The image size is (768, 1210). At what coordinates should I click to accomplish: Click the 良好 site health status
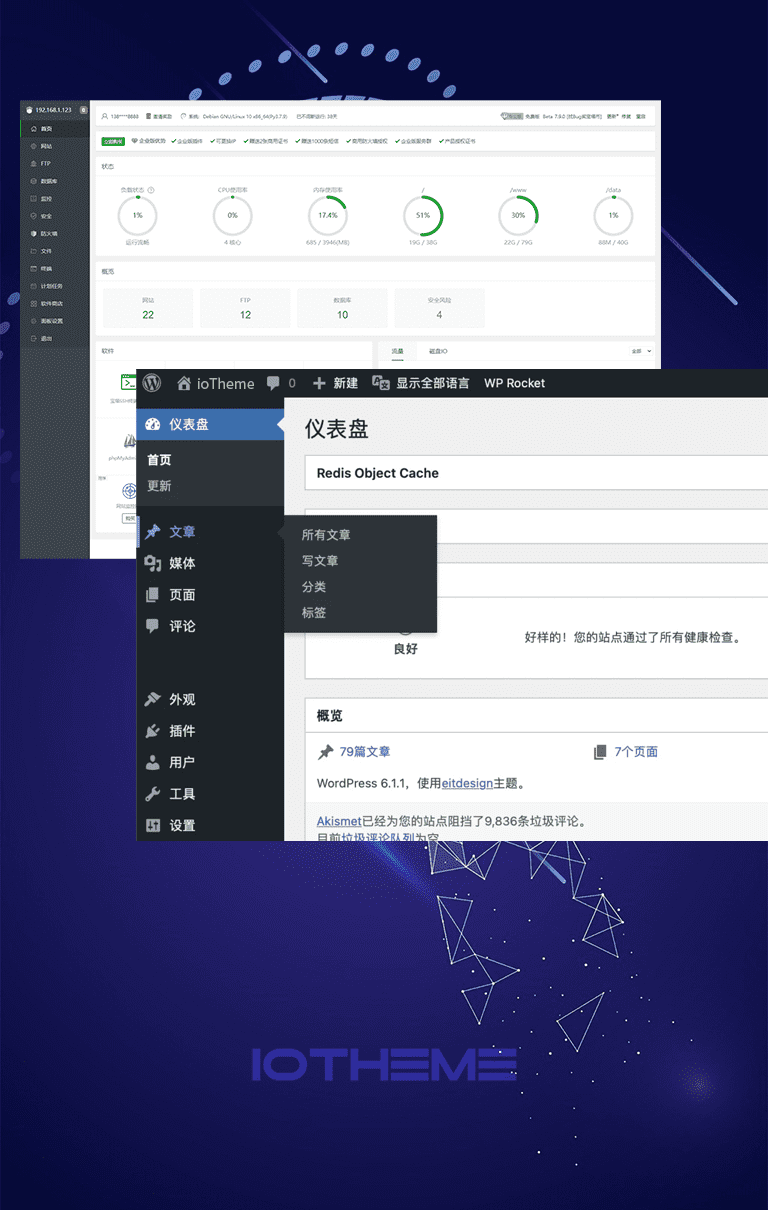pos(406,648)
